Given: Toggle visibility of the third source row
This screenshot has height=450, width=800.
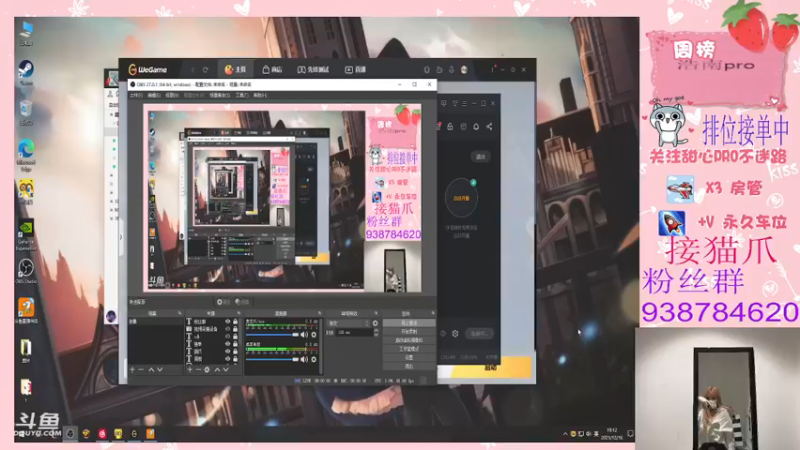Looking at the screenshot, I should click(228, 337).
